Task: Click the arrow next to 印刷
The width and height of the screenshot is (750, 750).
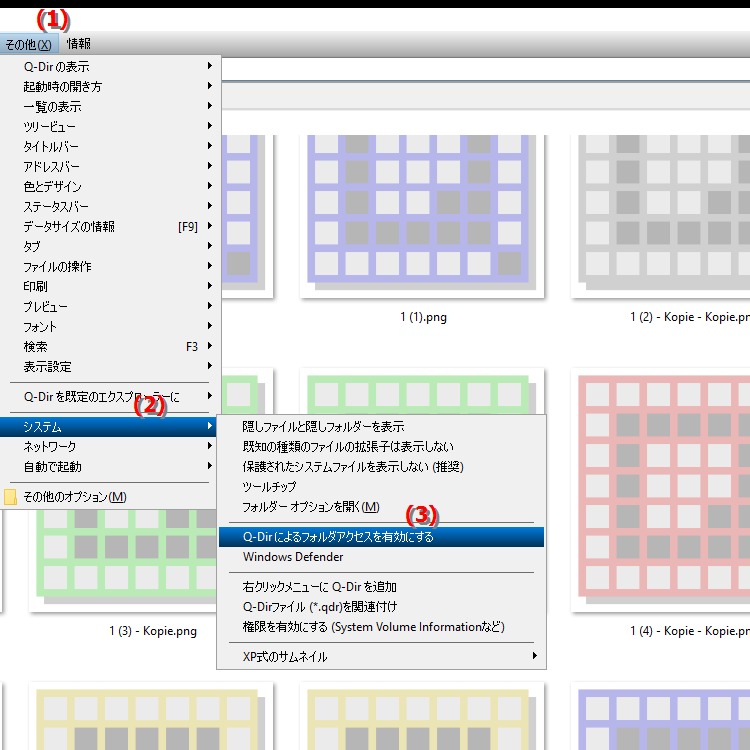Action: tap(210, 286)
